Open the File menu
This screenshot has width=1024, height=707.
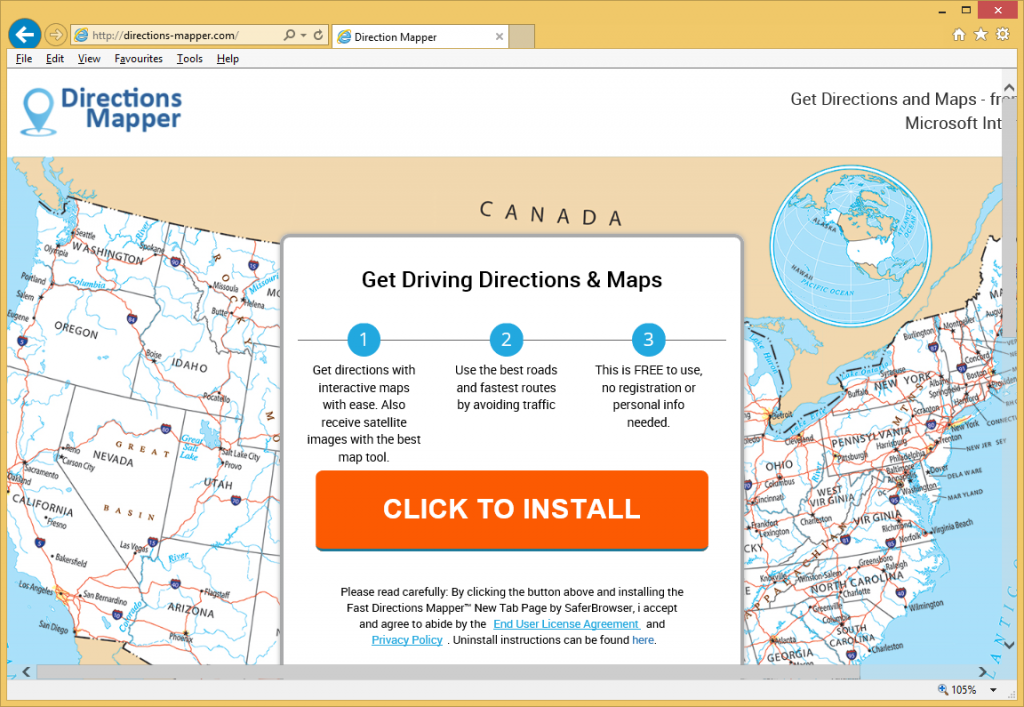click(24, 59)
